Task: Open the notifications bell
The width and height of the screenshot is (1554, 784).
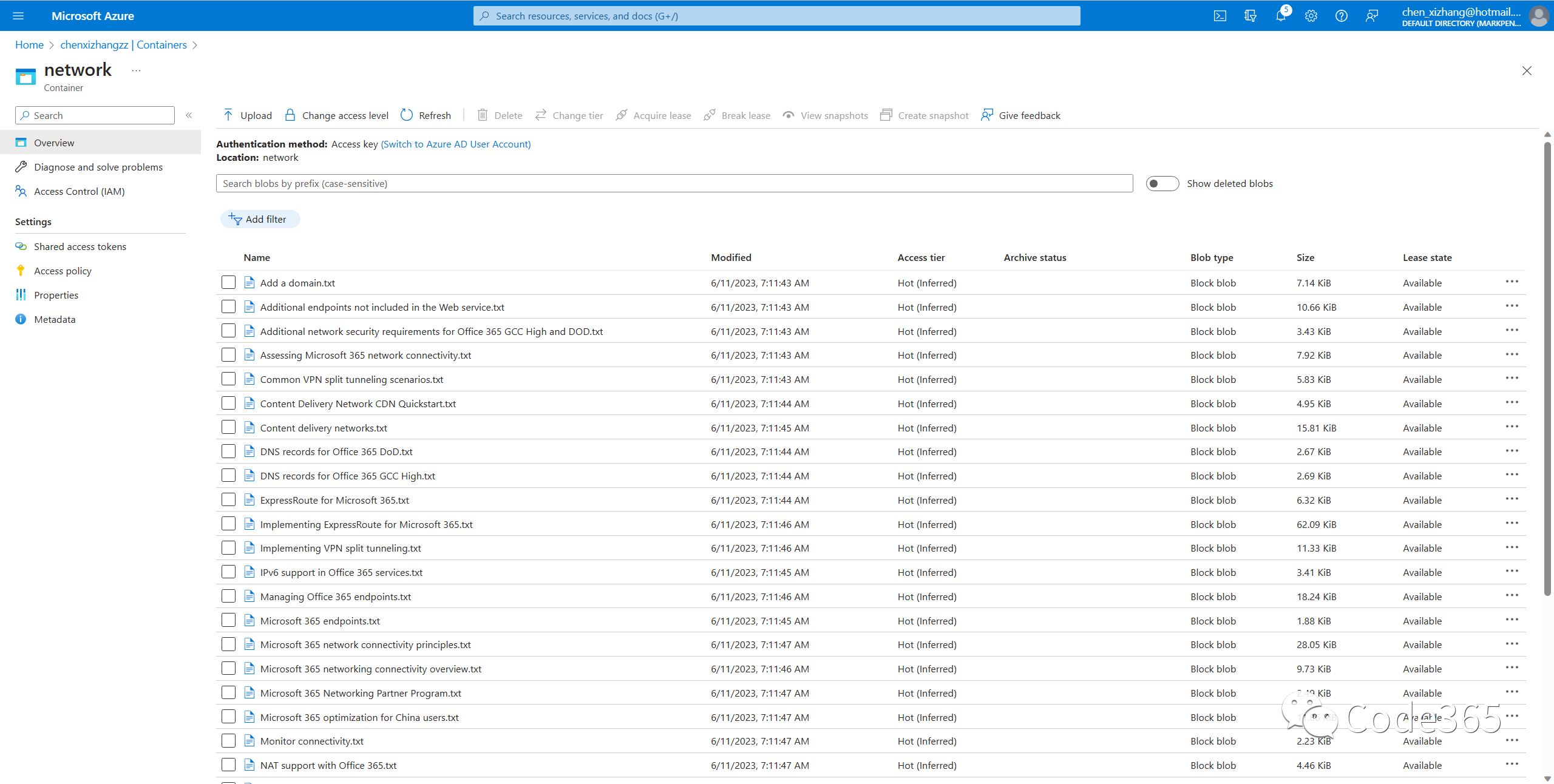Action: pos(1281,16)
